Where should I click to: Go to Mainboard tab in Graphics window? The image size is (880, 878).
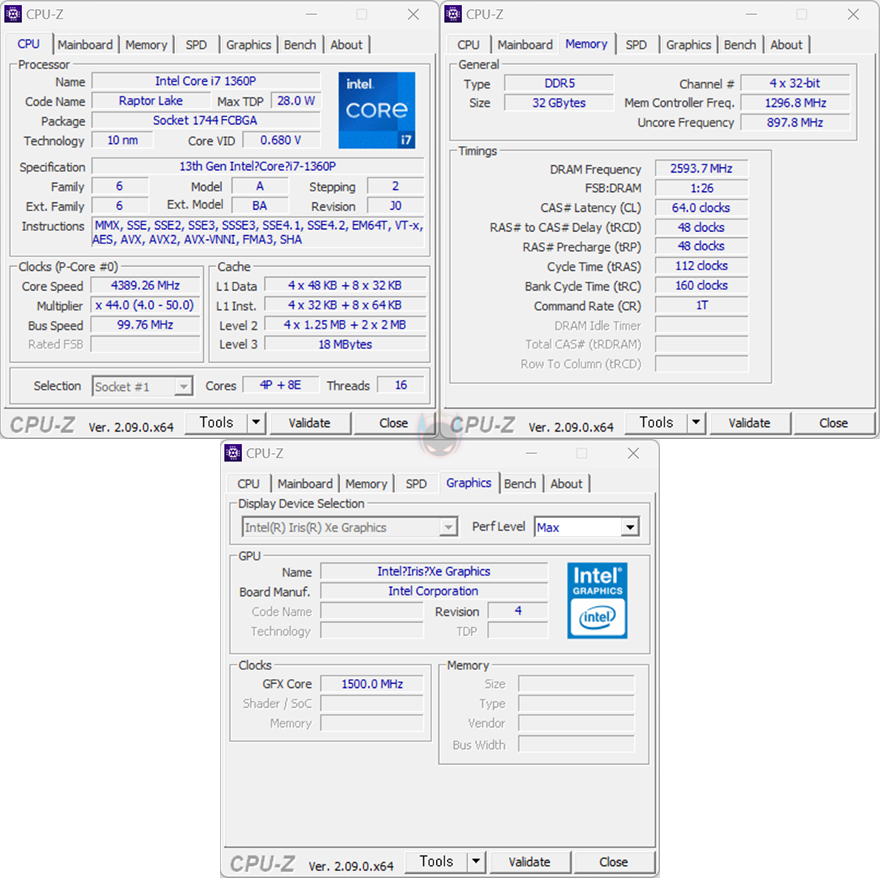[x=305, y=484]
